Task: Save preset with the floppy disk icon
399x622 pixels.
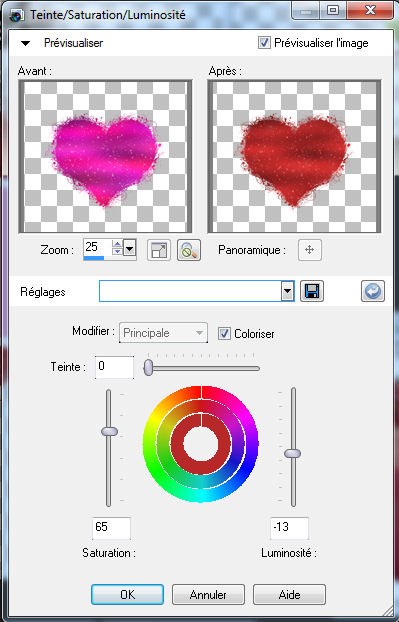Action: pyautogui.click(x=312, y=292)
